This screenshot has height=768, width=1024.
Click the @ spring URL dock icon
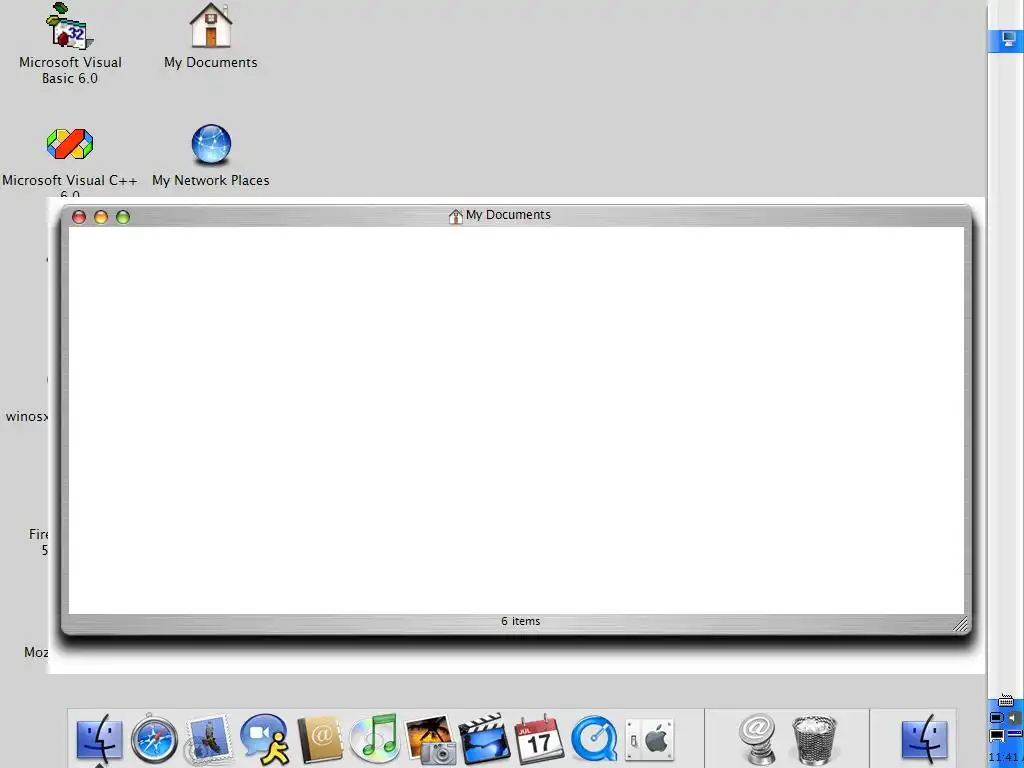pos(758,739)
